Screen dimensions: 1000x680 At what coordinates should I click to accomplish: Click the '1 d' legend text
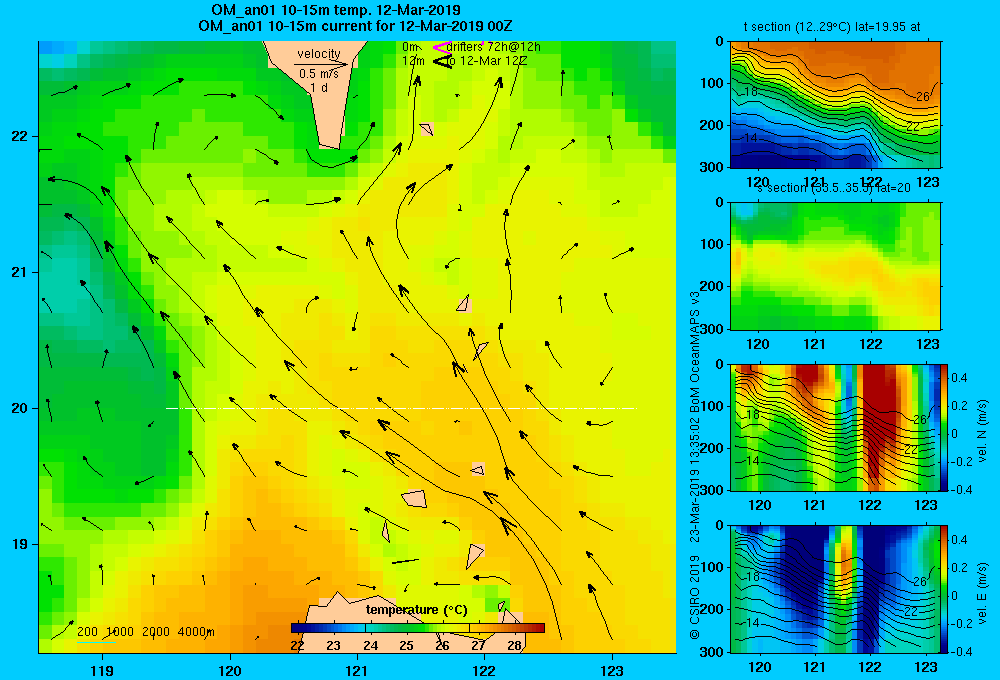coord(319,87)
